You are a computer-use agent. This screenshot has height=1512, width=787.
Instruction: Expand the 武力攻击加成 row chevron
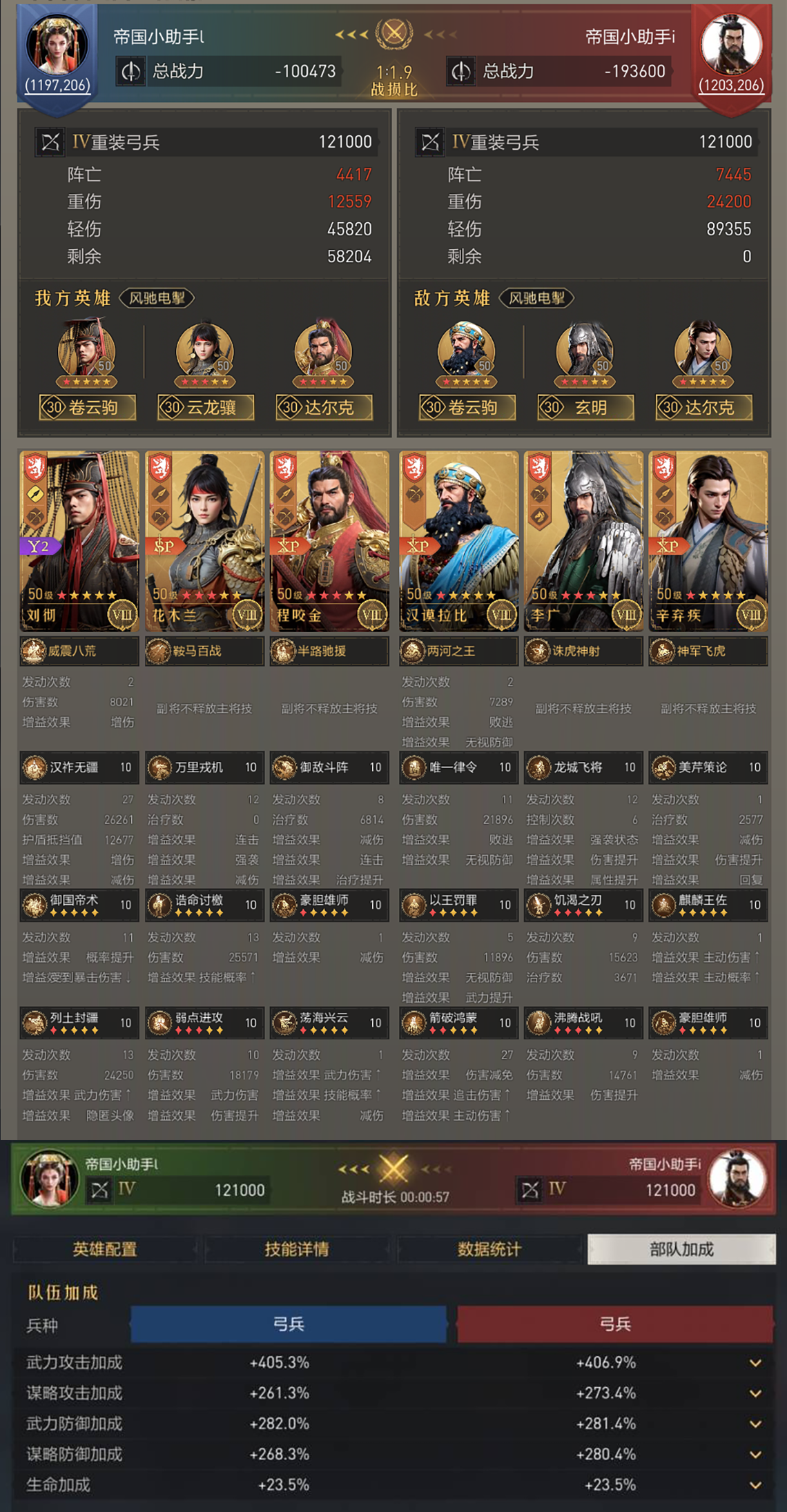(x=755, y=1363)
